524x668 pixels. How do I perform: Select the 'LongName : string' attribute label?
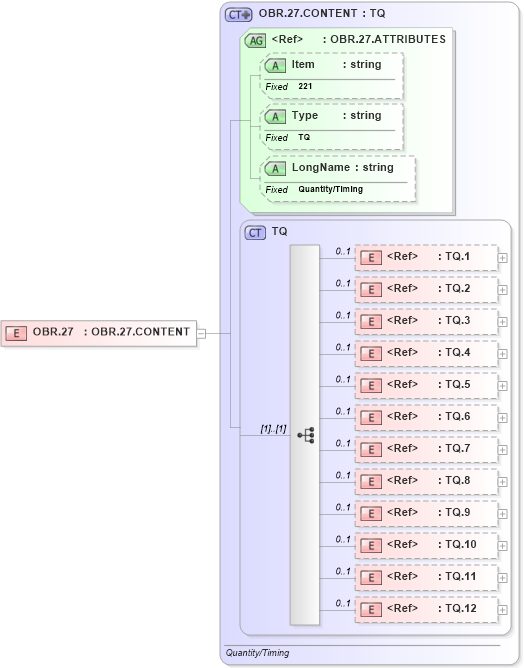(x=343, y=167)
